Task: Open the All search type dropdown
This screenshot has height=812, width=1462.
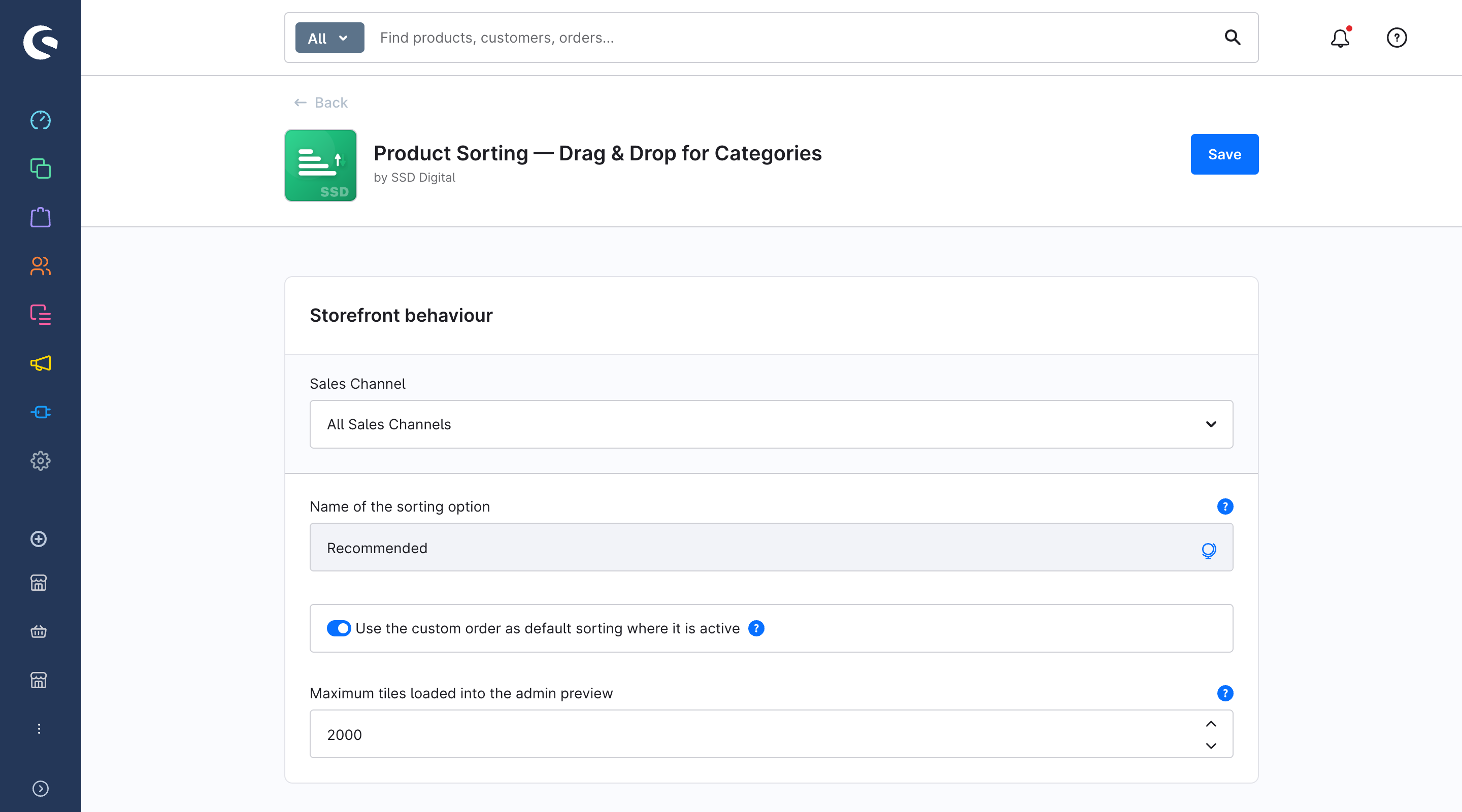Action: [330, 38]
